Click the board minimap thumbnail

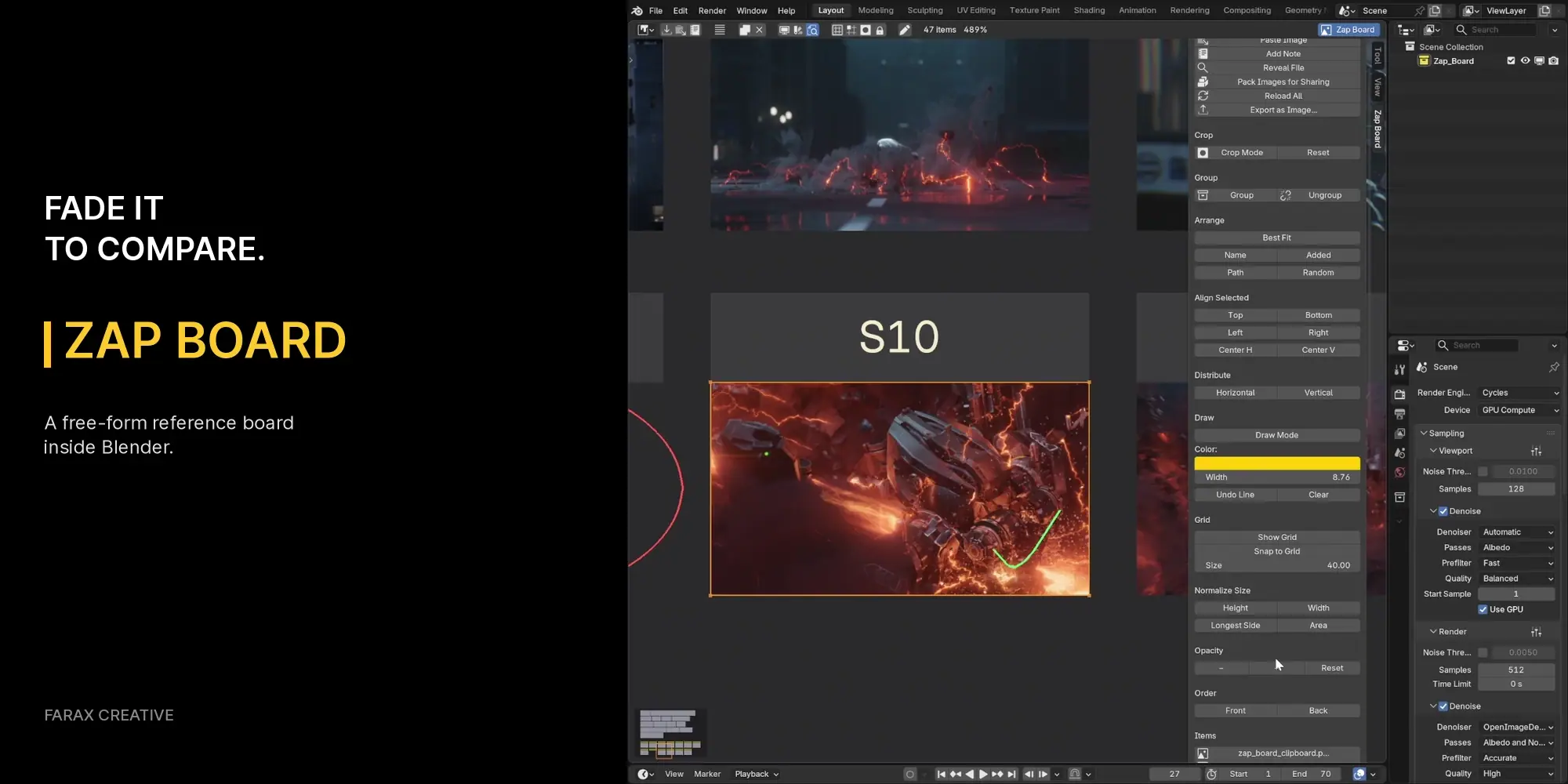pos(670,734)
